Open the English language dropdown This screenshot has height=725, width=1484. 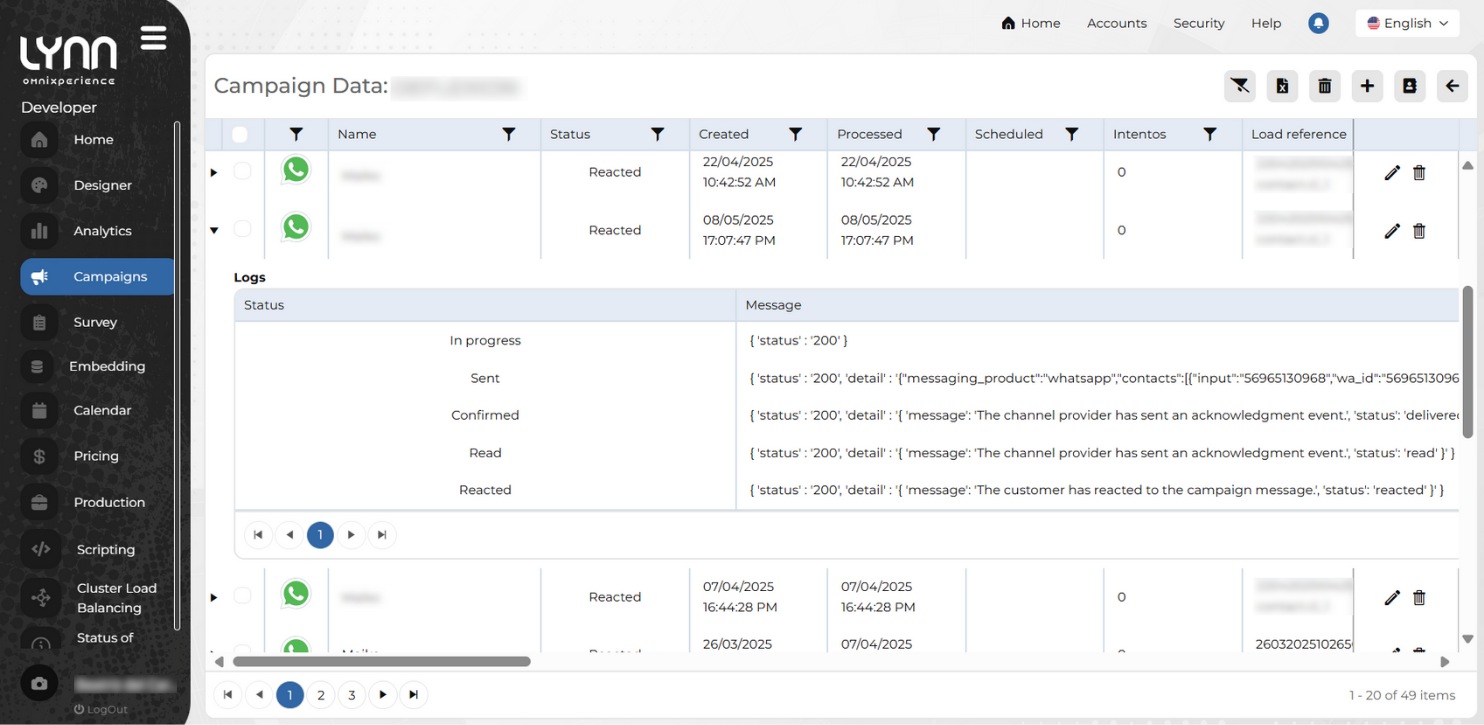pos(1407,23)
